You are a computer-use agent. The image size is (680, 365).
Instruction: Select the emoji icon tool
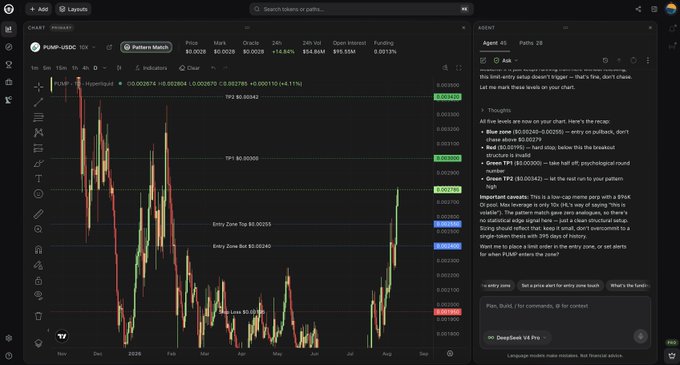tap(39, 194)
